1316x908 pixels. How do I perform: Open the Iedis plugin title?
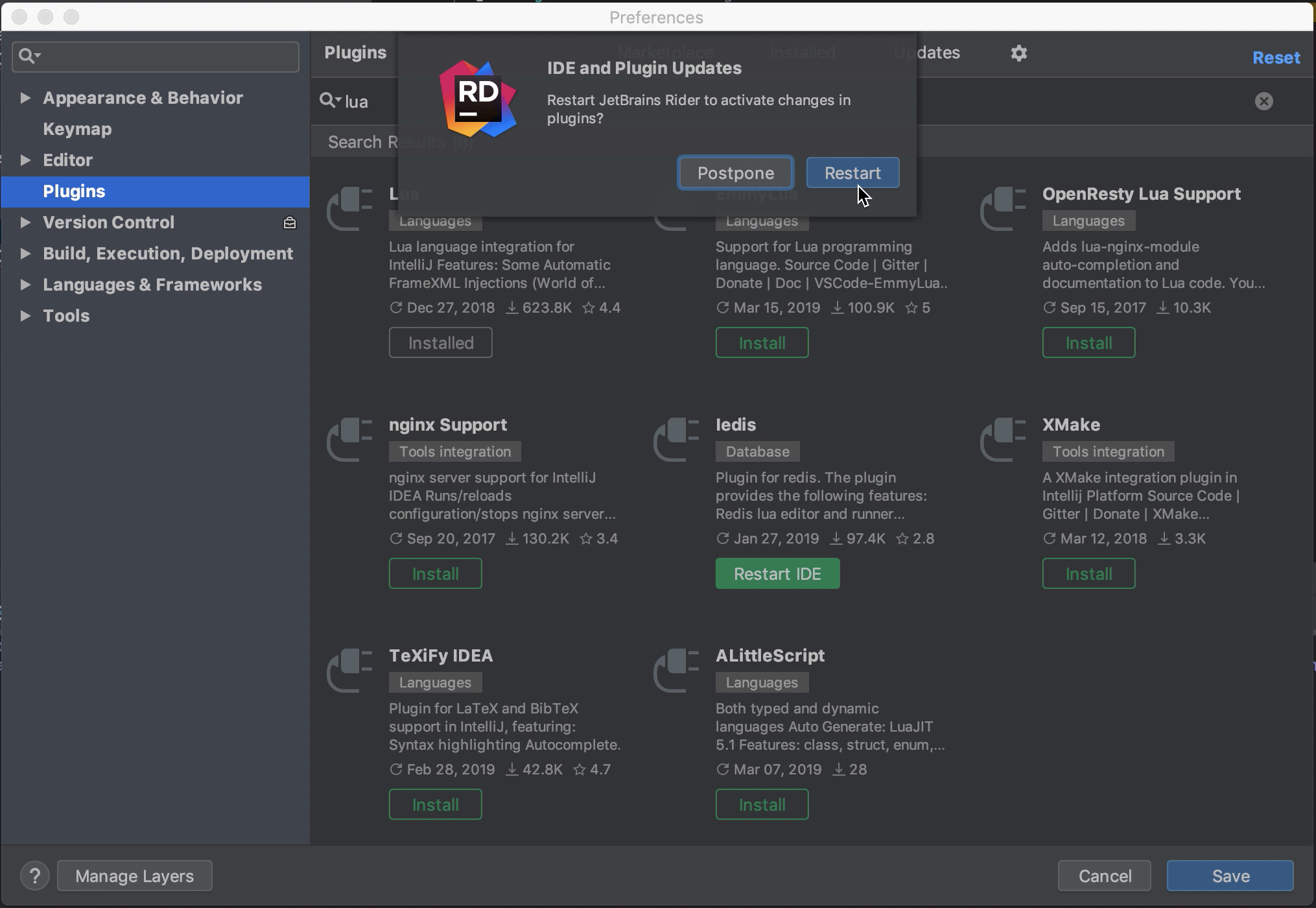coord(736,425)
